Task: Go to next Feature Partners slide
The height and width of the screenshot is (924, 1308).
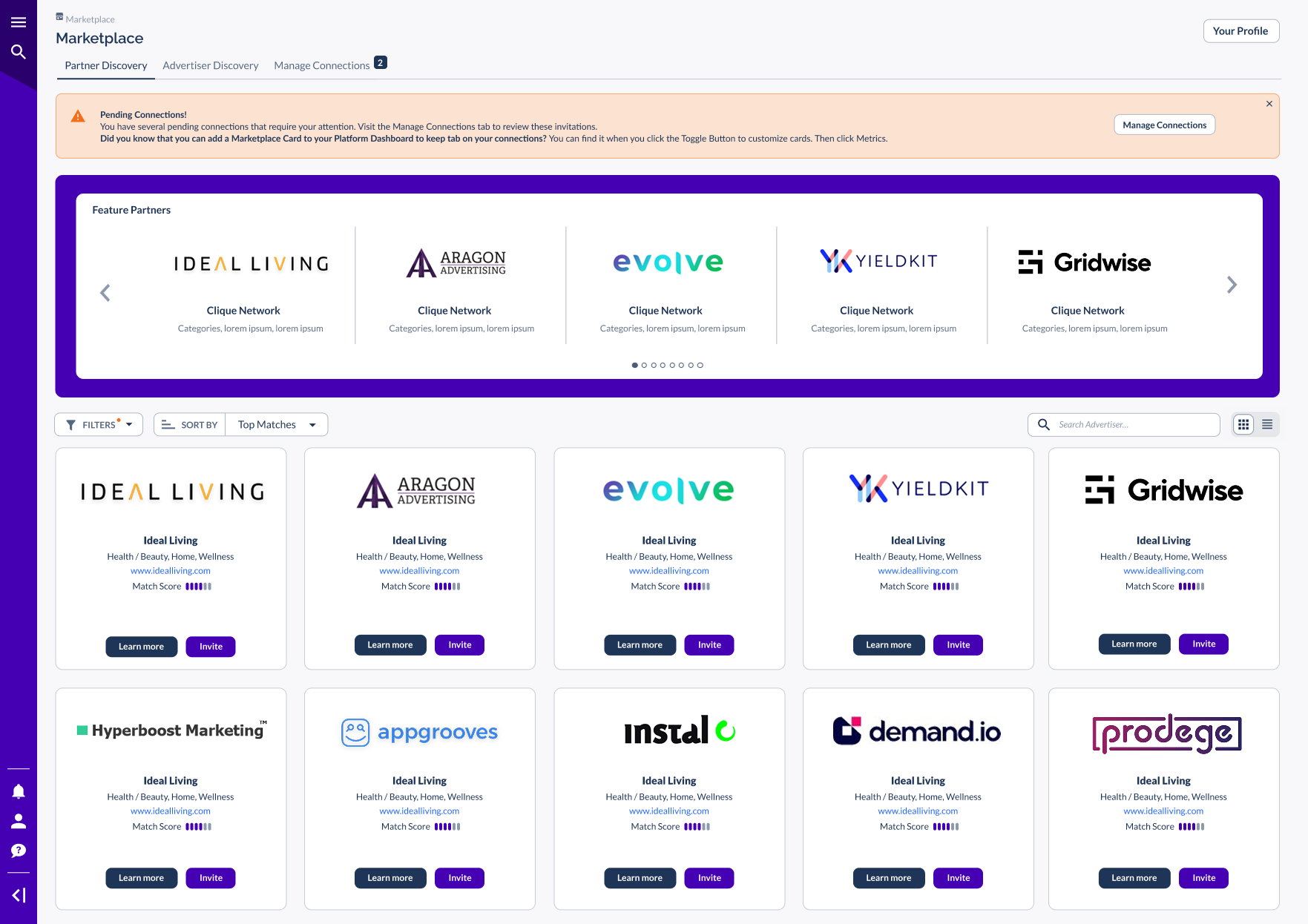Action: (x=1232, y=285)
